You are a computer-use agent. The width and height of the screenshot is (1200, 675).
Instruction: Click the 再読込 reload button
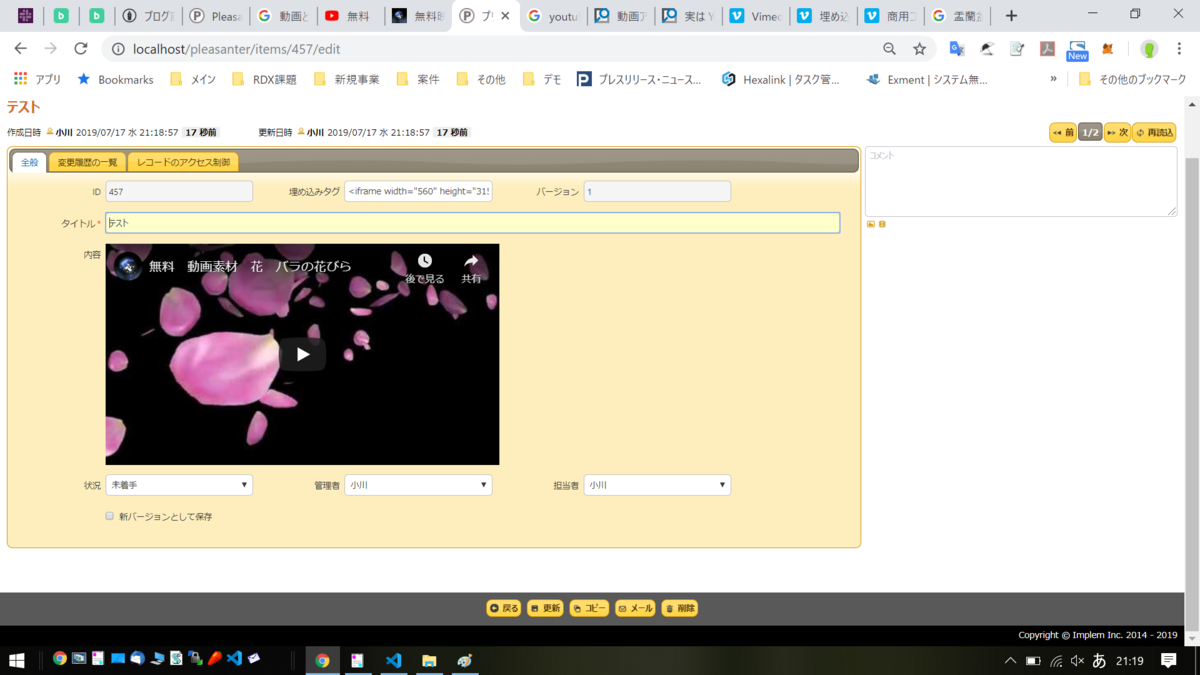(1154, 132)
